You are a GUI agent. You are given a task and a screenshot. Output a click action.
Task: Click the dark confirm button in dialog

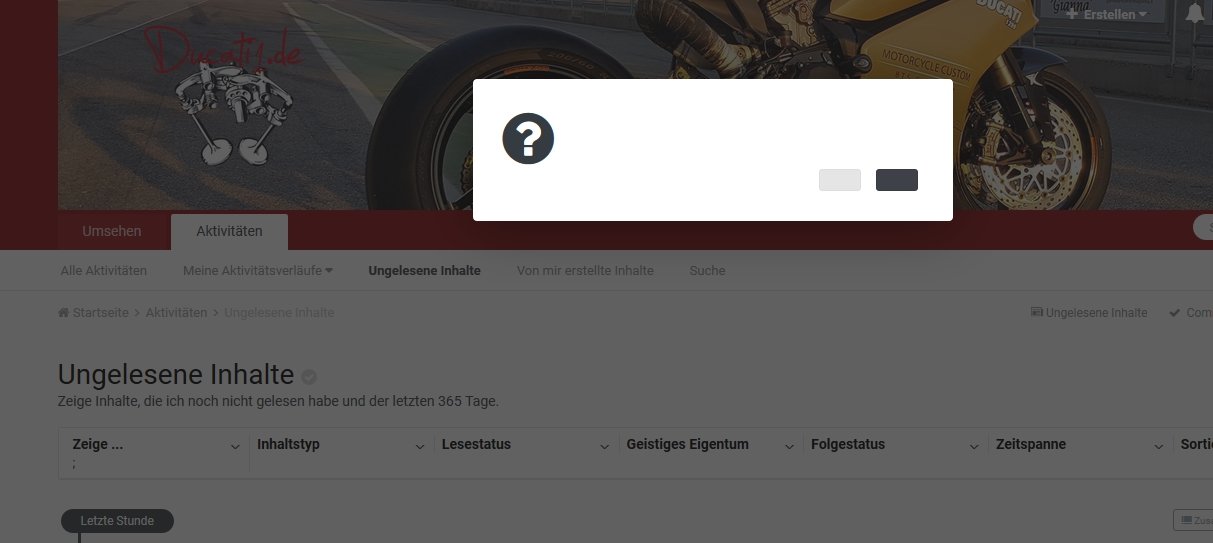click(x=897, y=180)
